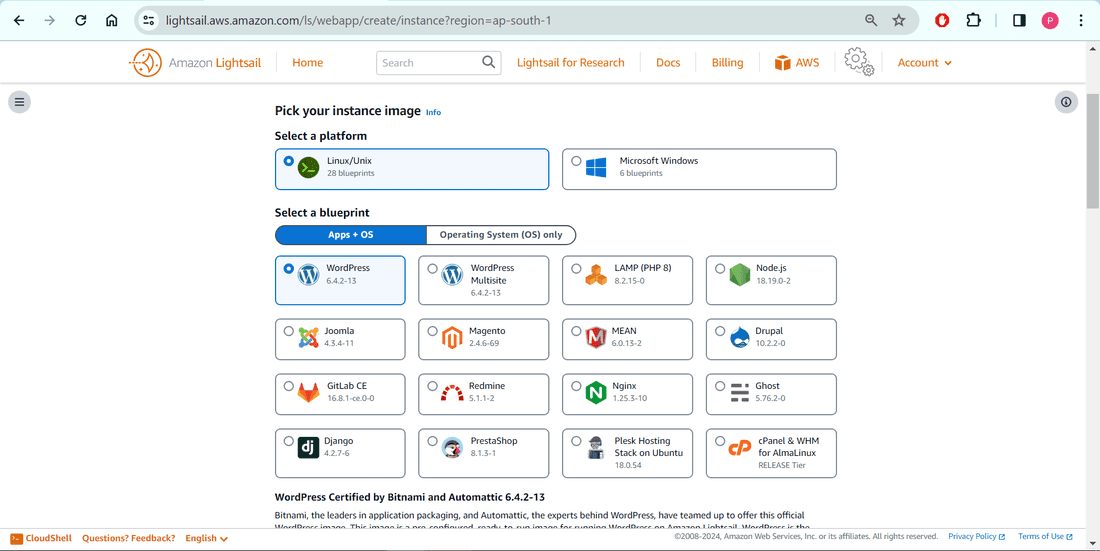The width and height of the screenshot is (1100, 551).
Task: Click the cPanel & WHM cP icon
Action: [x=740, y=447]
